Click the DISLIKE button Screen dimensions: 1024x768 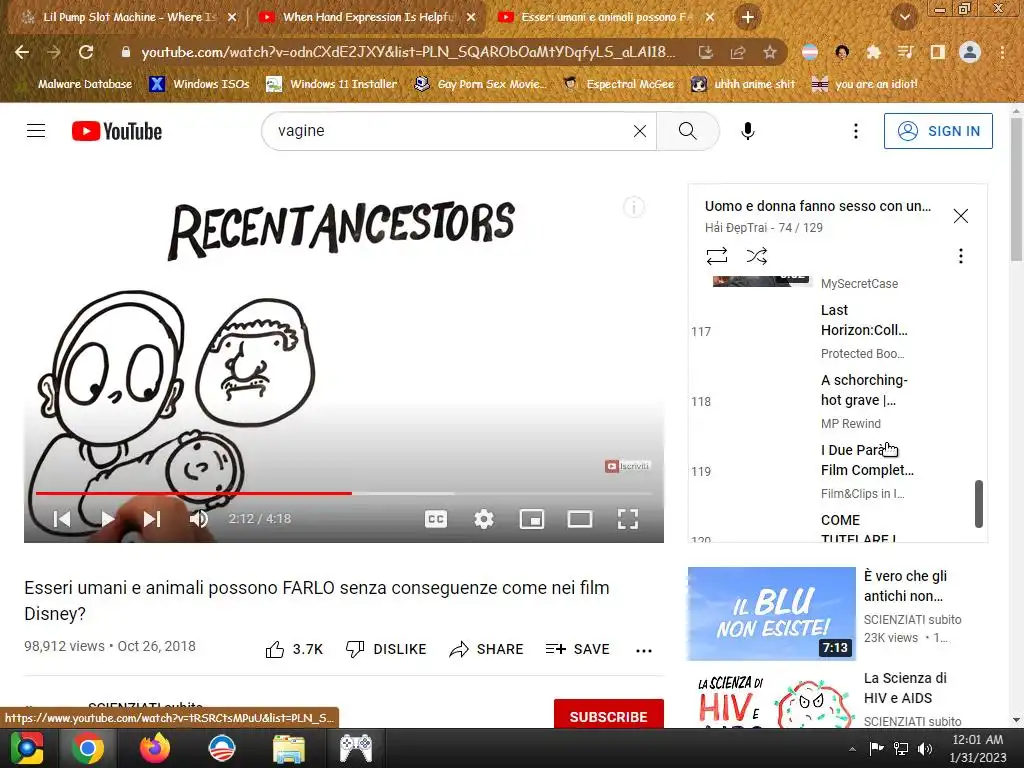point(386,649)
